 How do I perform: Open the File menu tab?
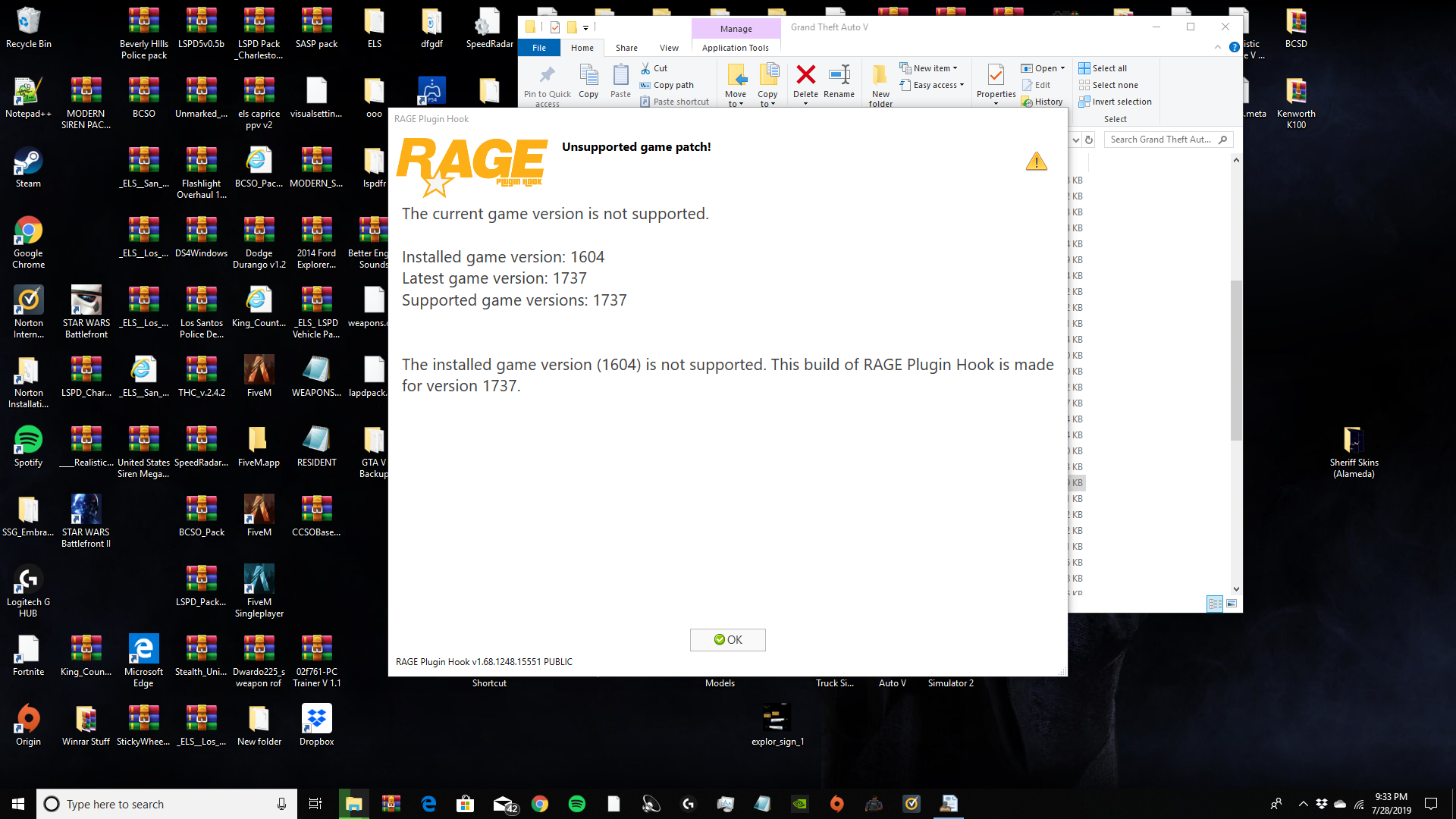(x=539, y=48)
